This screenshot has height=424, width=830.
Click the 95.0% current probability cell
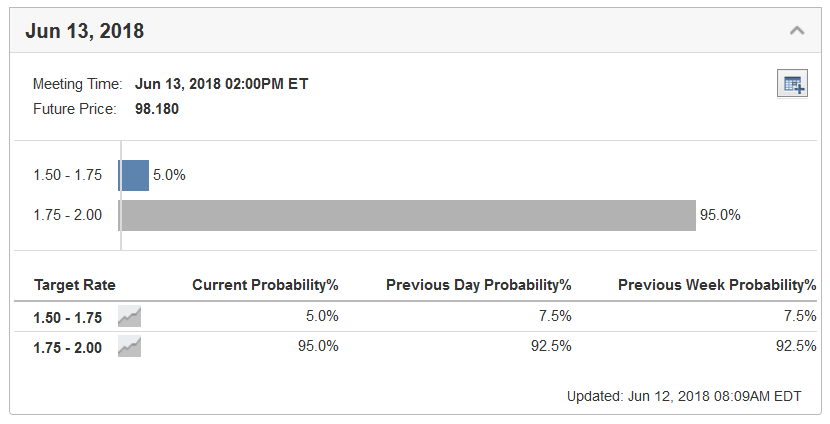pyautogui.click(x=318, y=346)
